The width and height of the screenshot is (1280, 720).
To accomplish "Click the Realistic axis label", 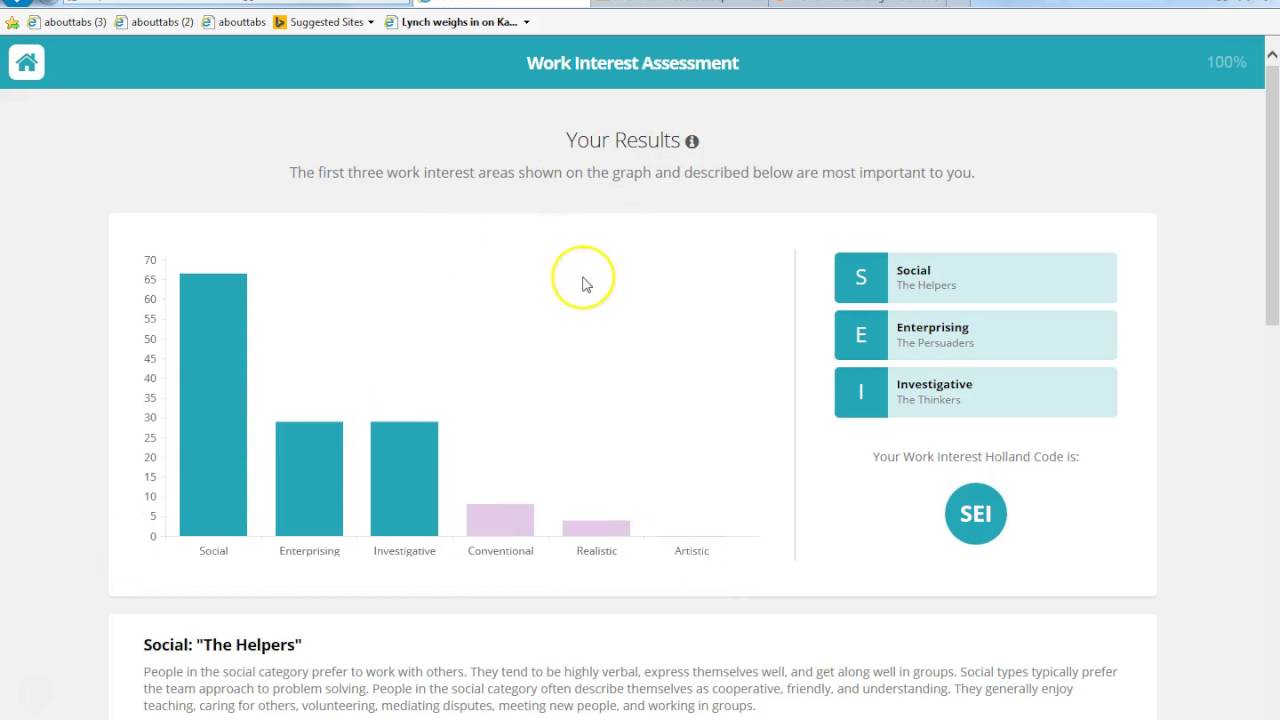I will coord(596,551).
